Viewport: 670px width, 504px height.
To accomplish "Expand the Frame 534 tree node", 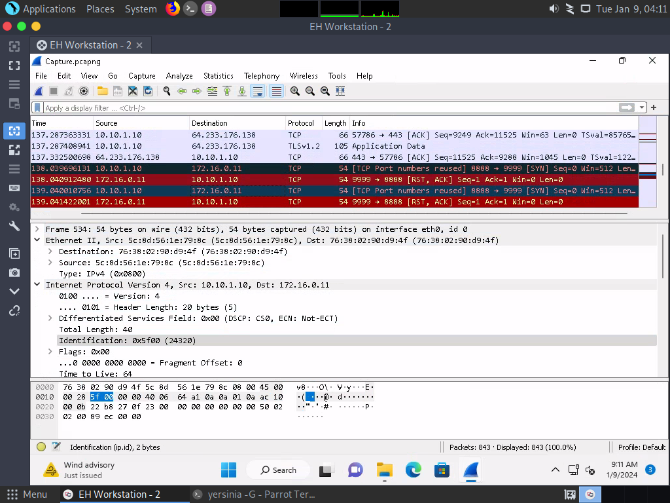I will point(38,229).
